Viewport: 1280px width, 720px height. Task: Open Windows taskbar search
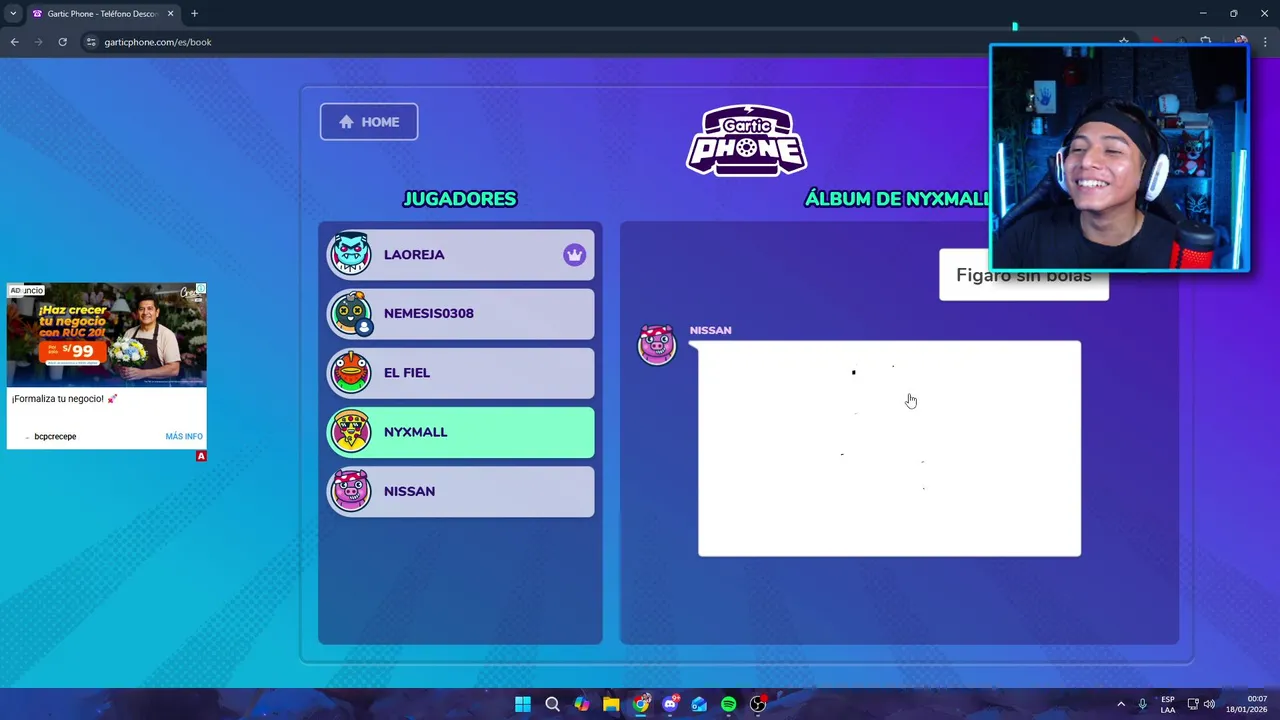[x=552, y=704]
